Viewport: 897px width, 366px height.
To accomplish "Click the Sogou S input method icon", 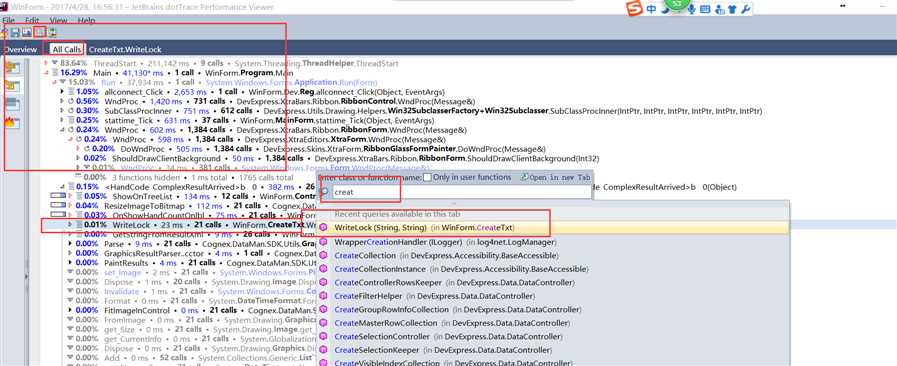I will click(634, 9).
